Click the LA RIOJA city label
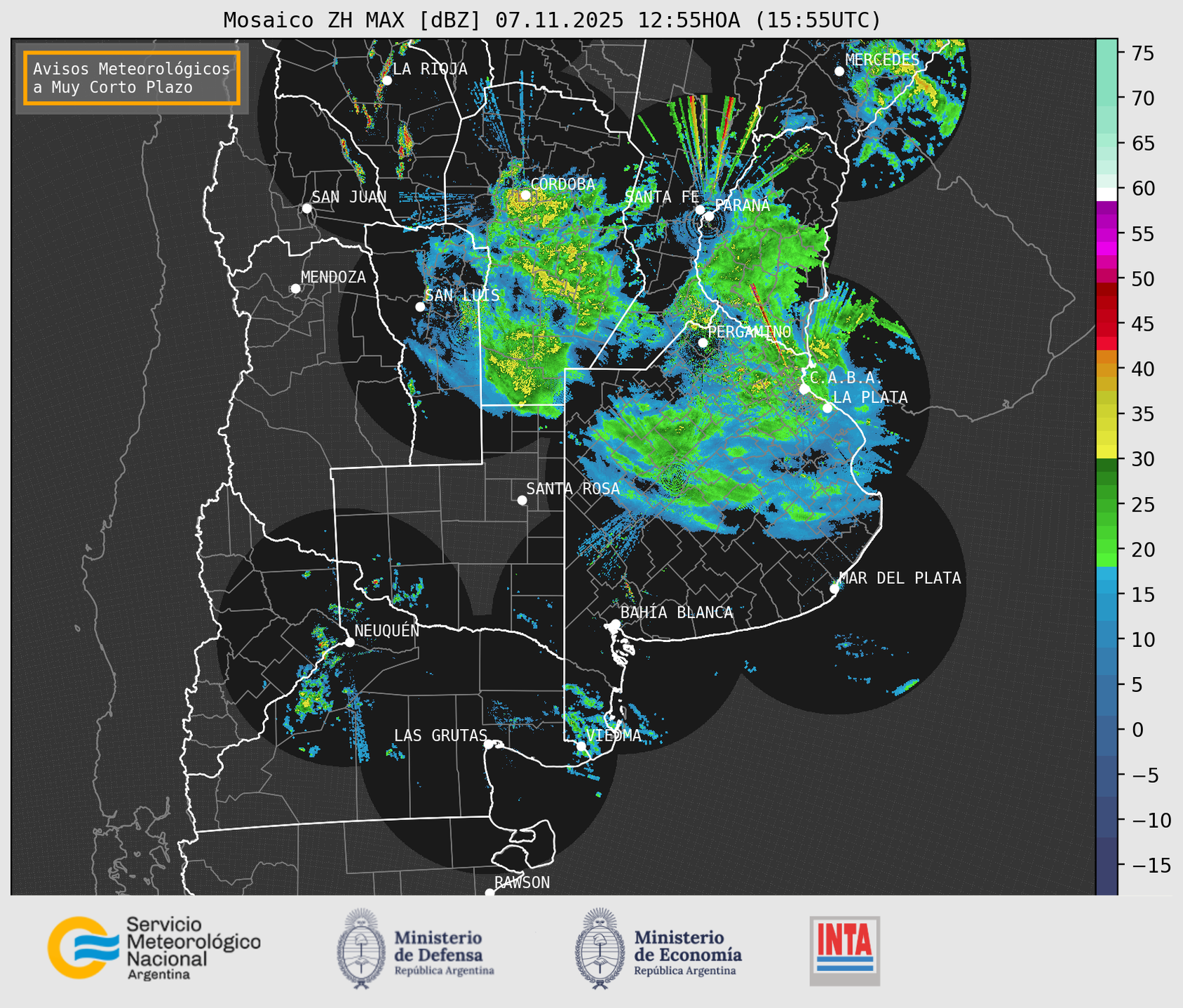This screenshot has height=1008, width=1183. pos(430,69)
